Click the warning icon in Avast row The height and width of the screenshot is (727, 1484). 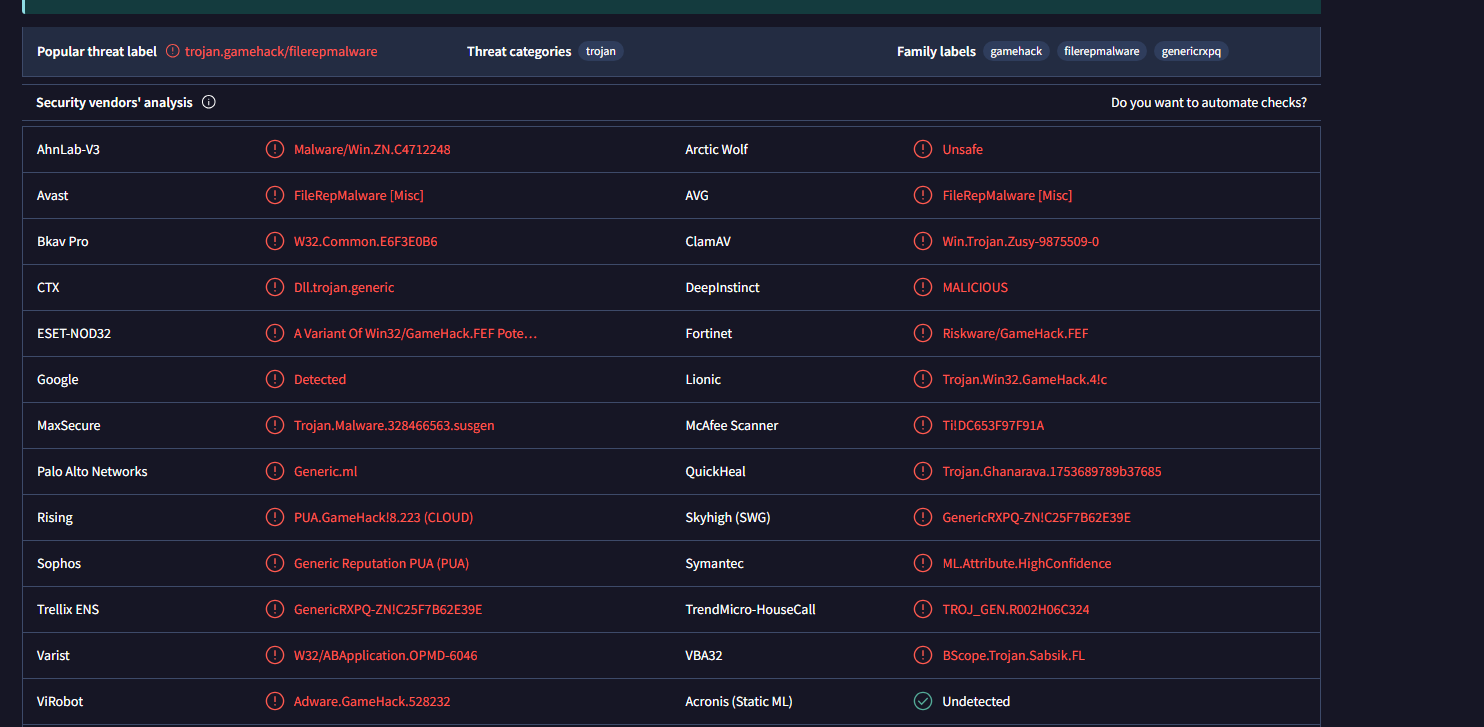point(274,195)
